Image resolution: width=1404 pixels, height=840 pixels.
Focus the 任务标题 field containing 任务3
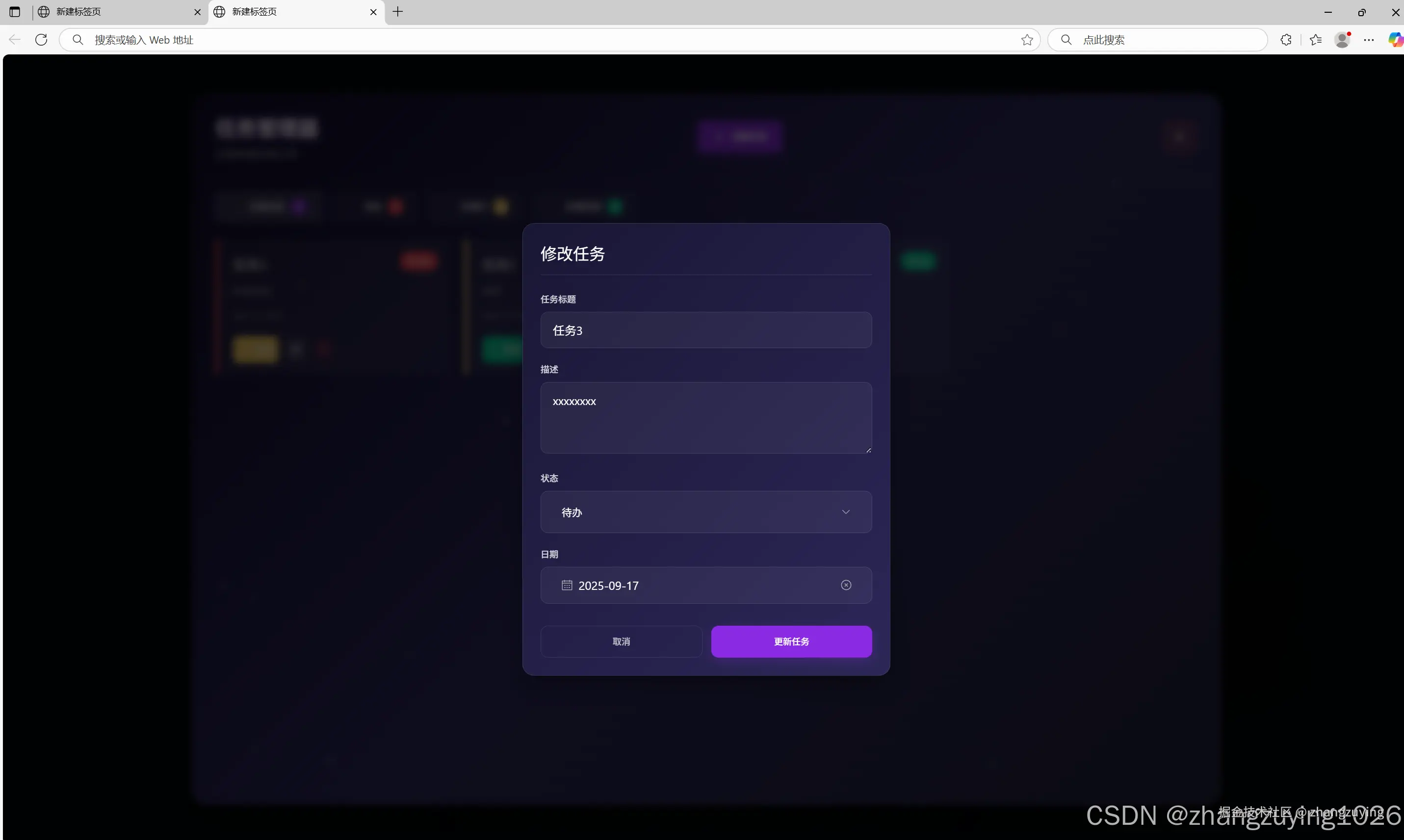[x=706, y=330]
